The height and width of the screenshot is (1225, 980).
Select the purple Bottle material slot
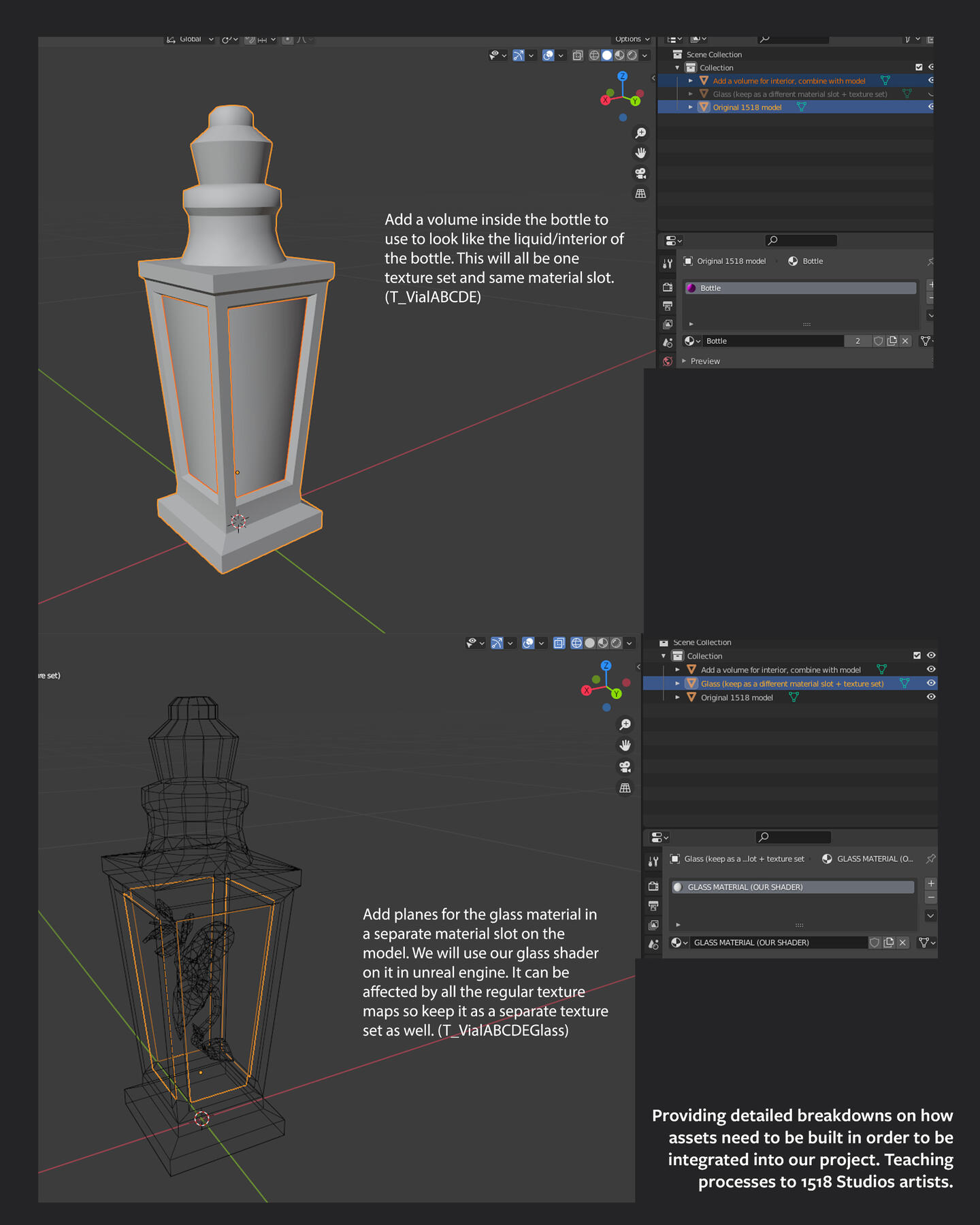point(800,289)
